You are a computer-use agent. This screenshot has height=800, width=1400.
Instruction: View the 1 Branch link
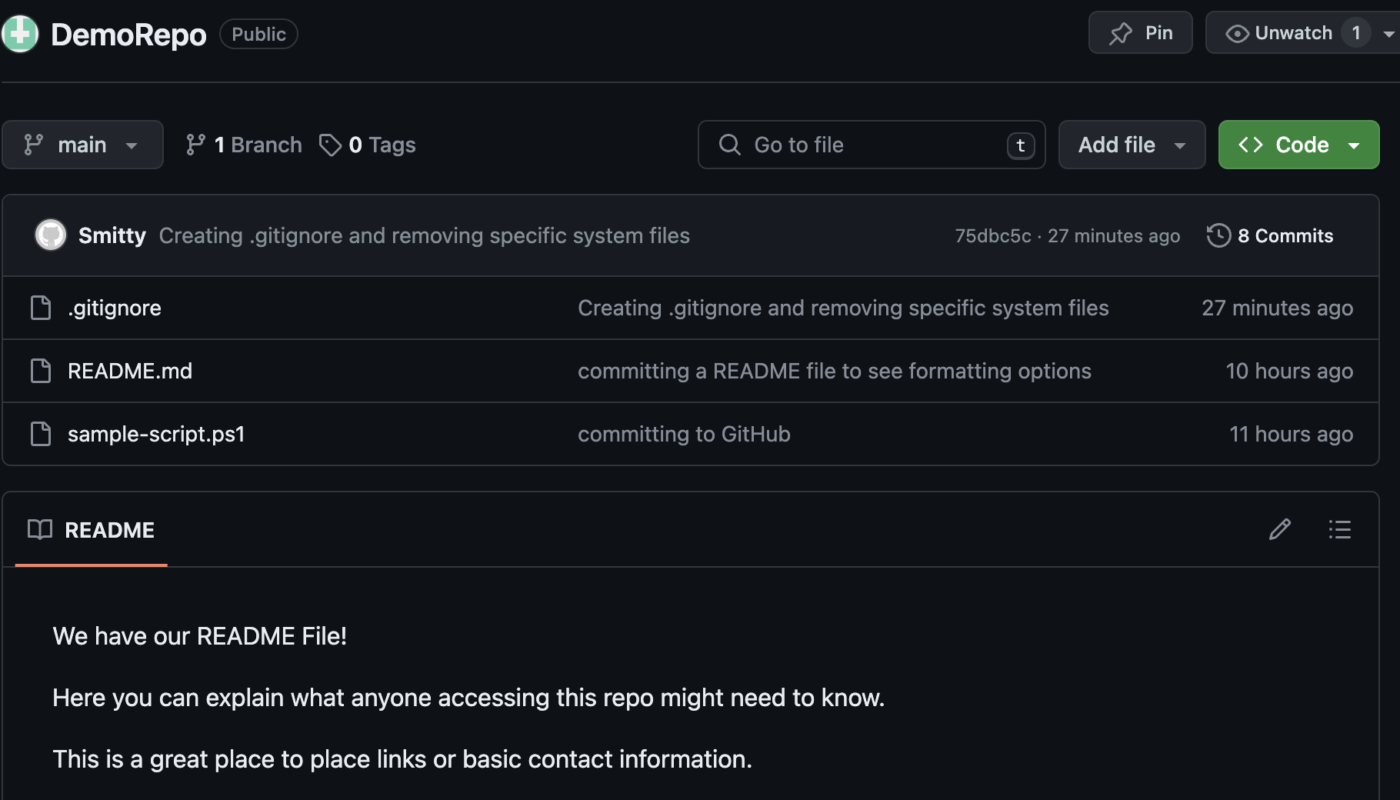pyautogui.click(x=244, y=145)
